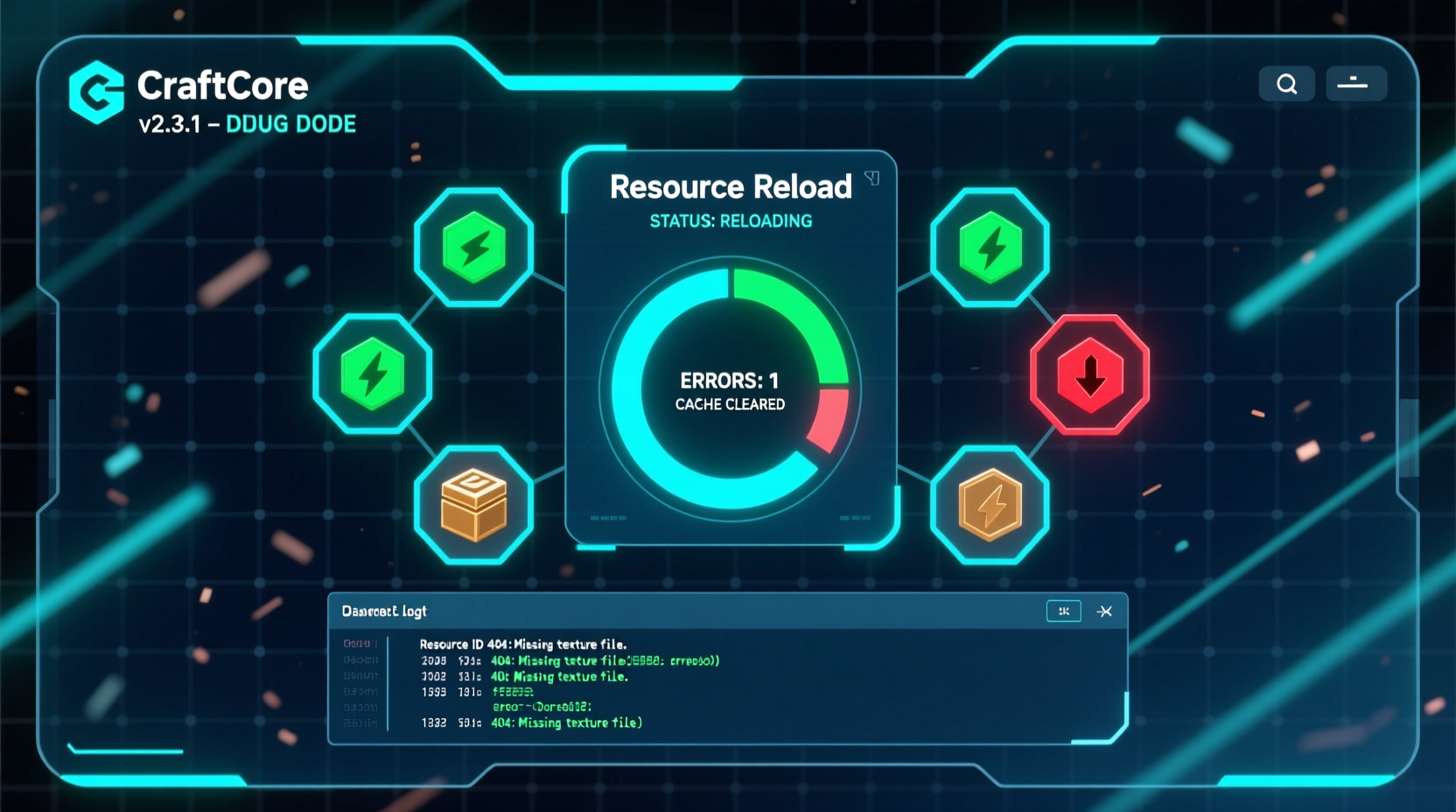This screenshot has height=812, width=1456.
Task: Open search with the magnifier icon
Action: point(1286,83)
